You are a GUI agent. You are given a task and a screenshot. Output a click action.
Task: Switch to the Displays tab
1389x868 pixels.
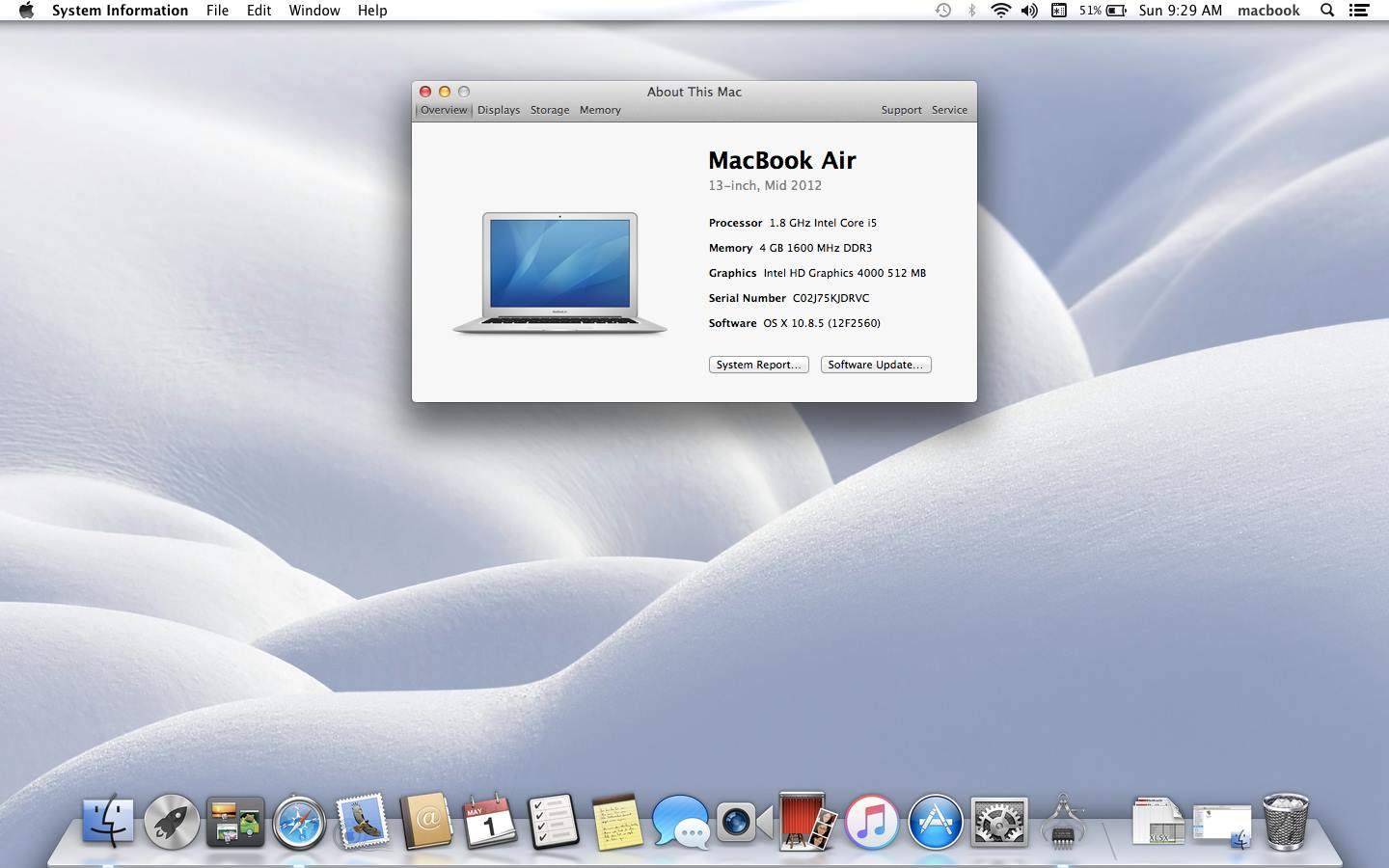[x=499, y=110]
